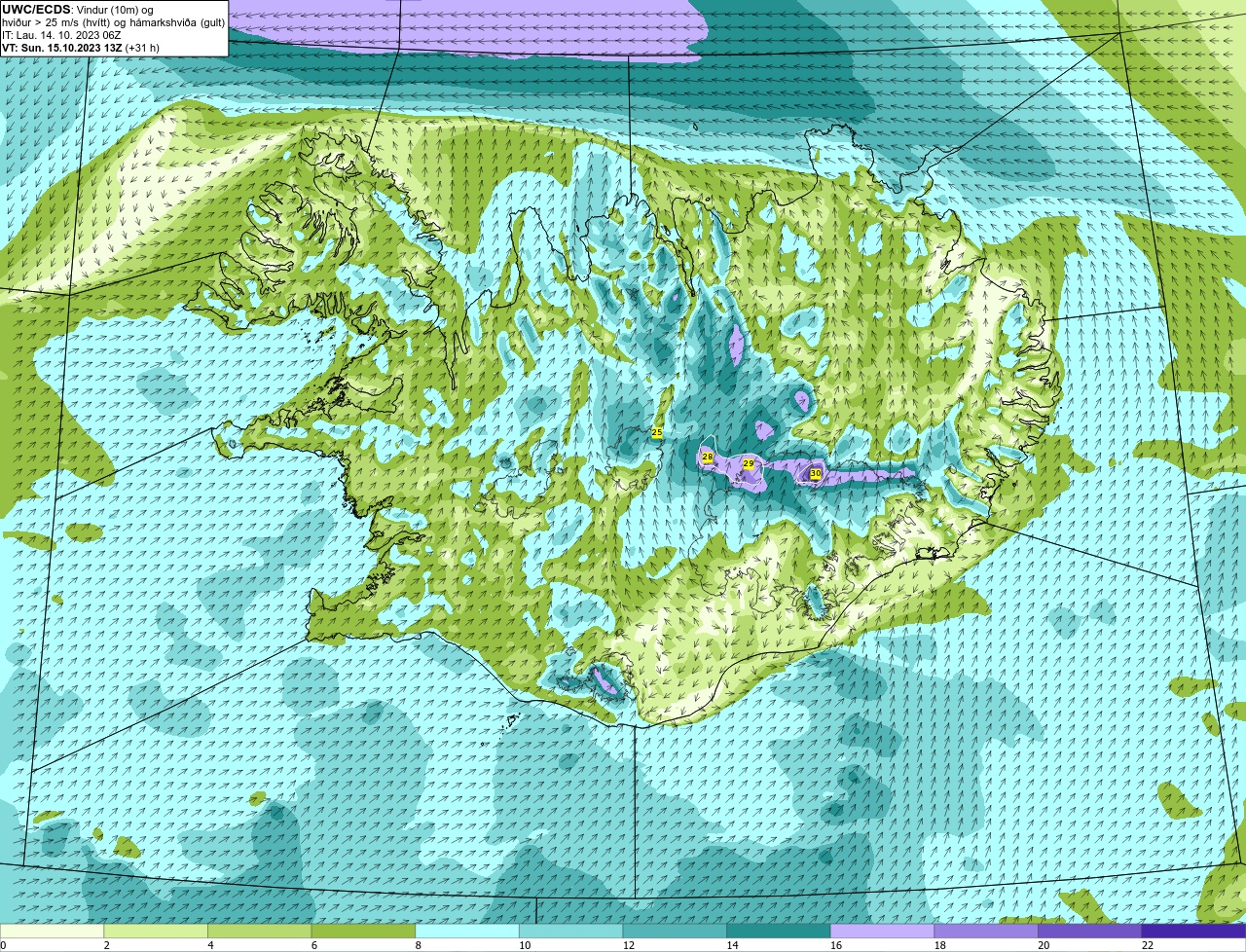The height and width of the screenshot is (952, 1246).
Task: Click the legend scale label '22'
Action: click(1148, 944)
